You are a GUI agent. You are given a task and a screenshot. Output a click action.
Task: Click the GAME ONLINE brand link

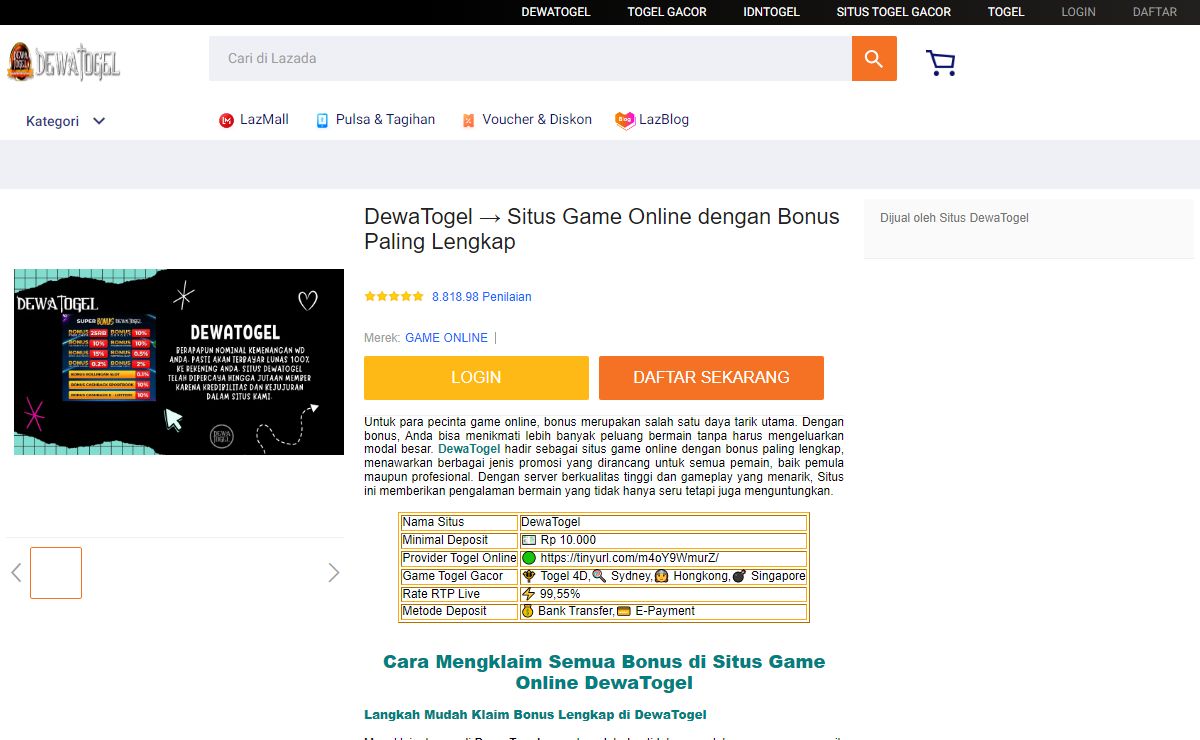pos(446,338)
